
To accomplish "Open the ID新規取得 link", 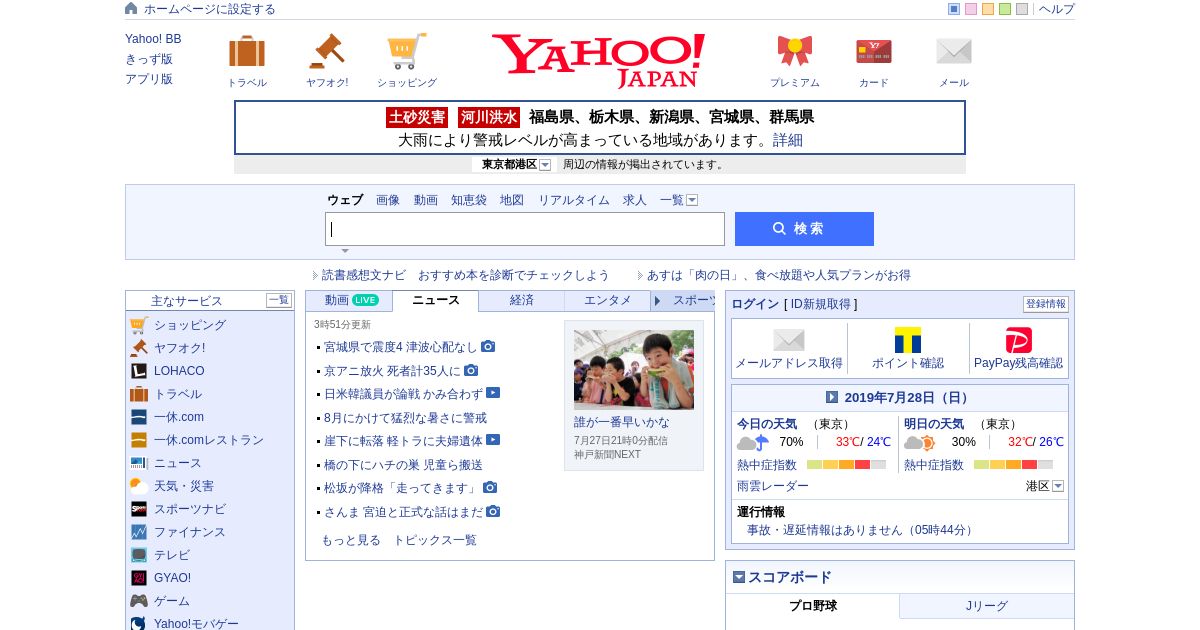I will (821, 304).
